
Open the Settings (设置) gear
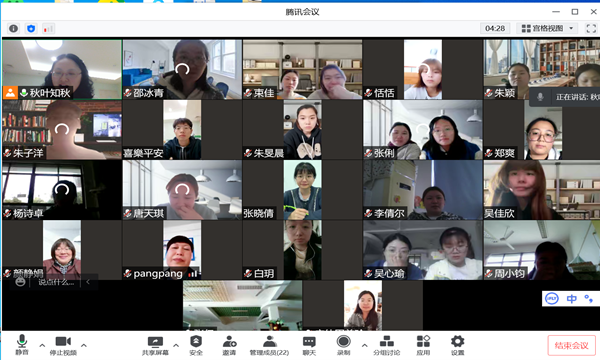click(457, 345)
